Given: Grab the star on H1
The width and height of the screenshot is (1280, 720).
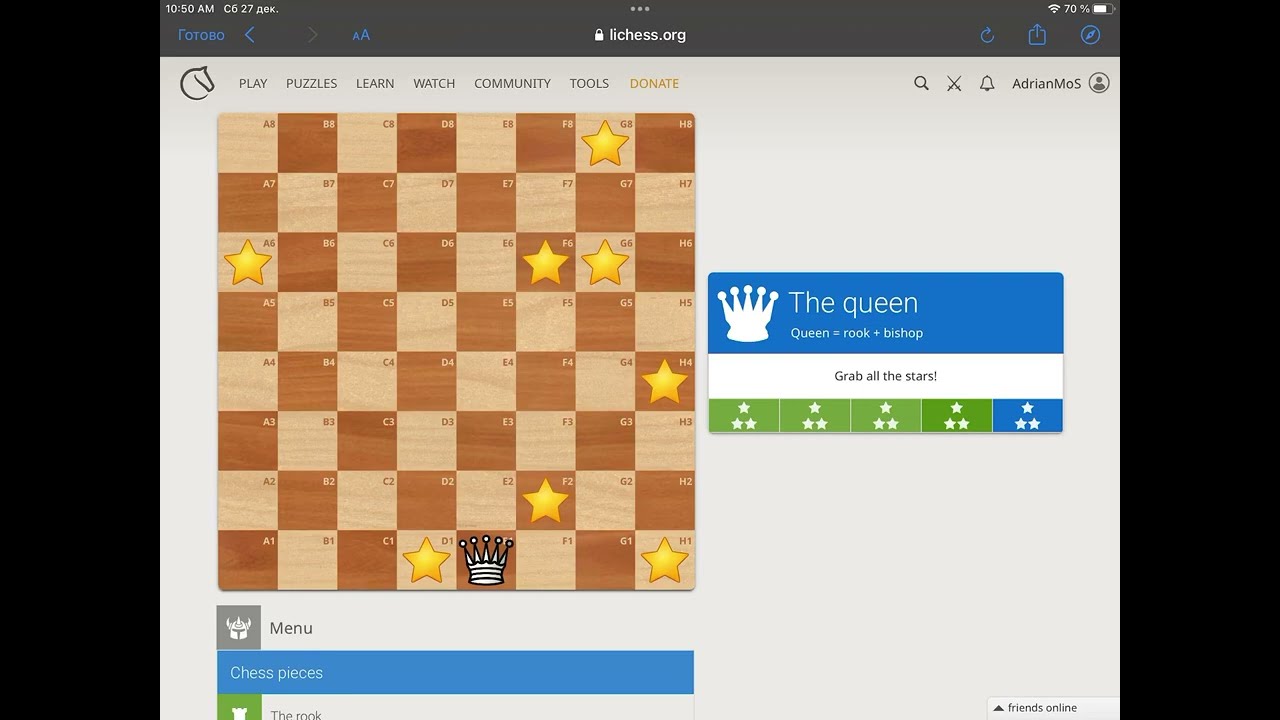Looking at the screenshot, I should point(665,560).
